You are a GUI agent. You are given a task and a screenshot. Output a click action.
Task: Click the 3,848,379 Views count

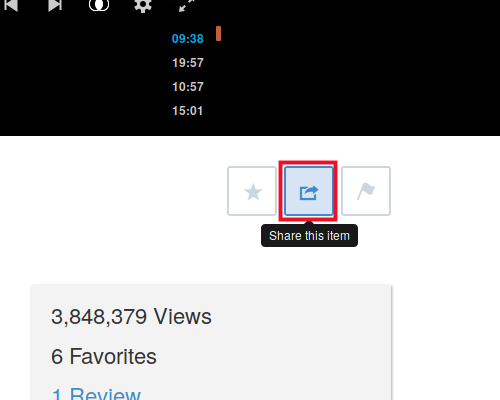[x=131, y=316]
